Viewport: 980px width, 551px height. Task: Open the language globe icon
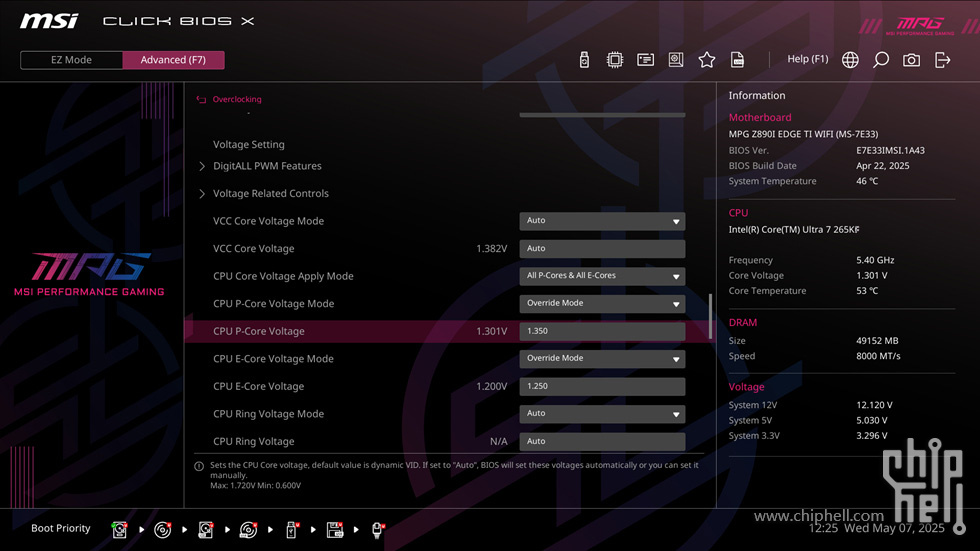tap(850, 59)
